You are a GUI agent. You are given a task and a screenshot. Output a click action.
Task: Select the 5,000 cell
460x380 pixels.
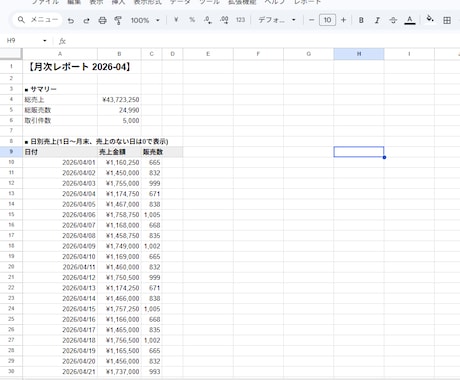pos(119,120)
